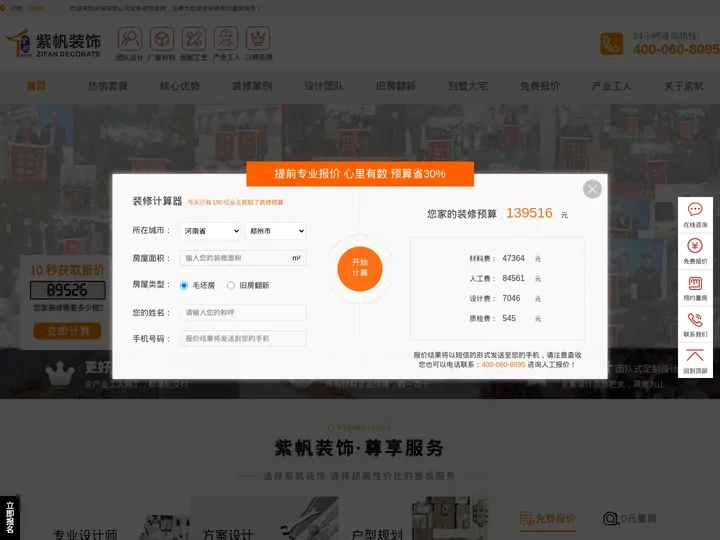
Task: Open 热销套餐 nav item
Action: pos(107,86)
